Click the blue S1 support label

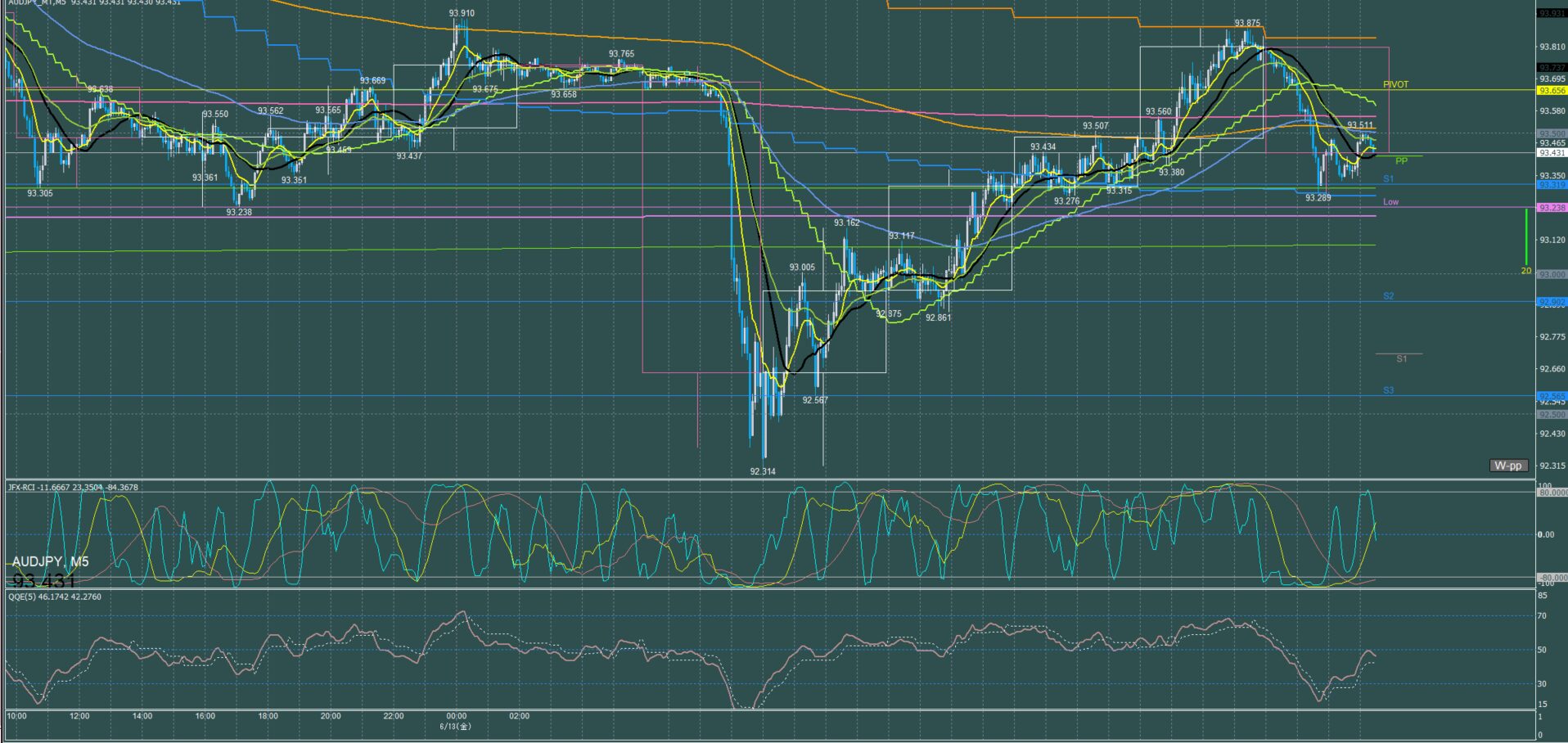click(1388, 178)
